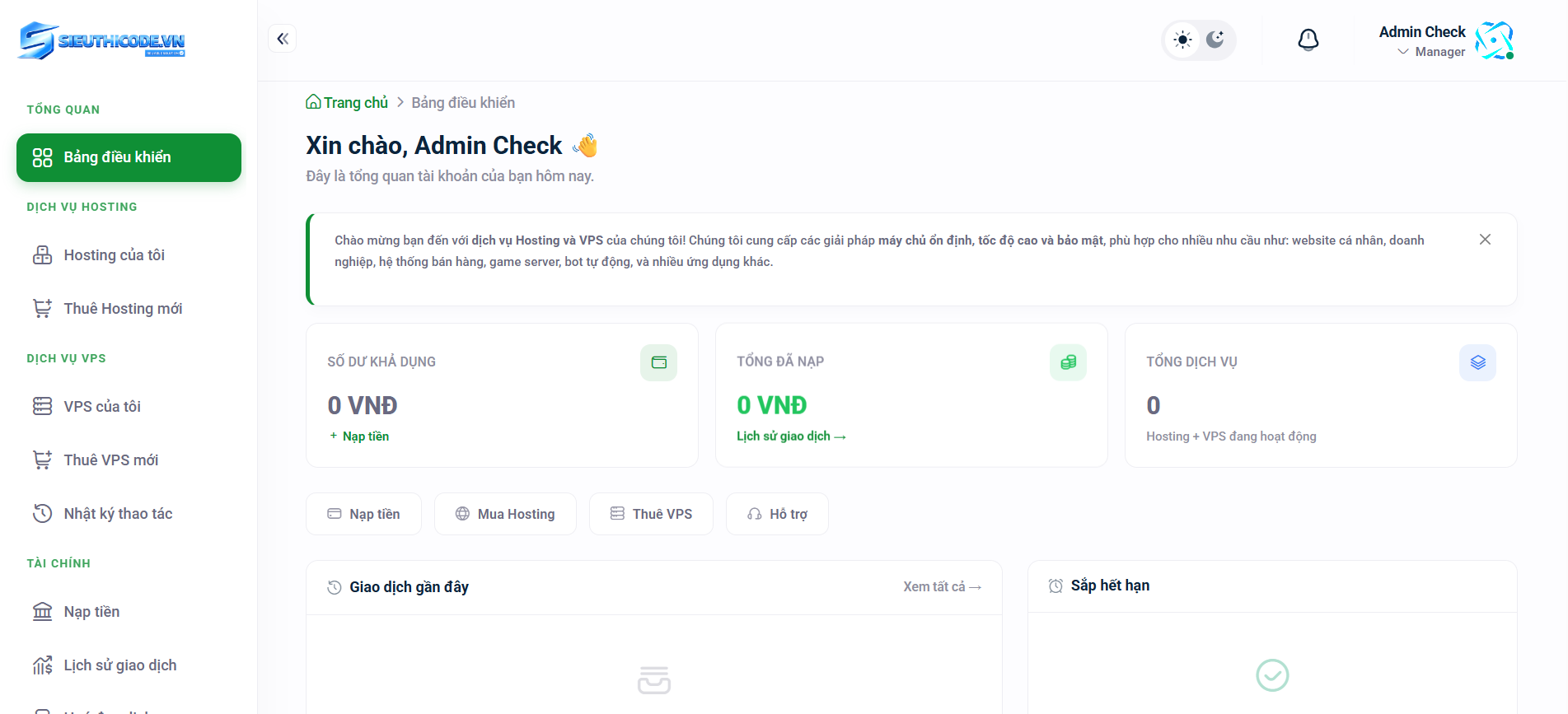This screenshot has width=1568, height=714.
Task: Collapse the sidebar with double-chevron button
Action: point(282,39)
